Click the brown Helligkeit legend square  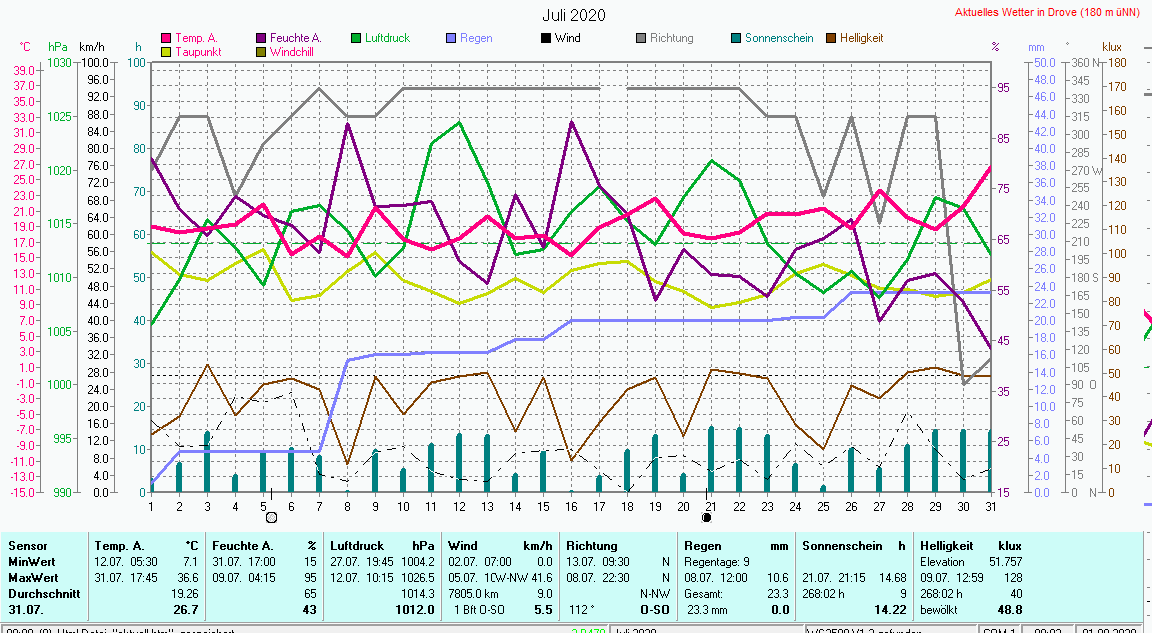[x=830, y=38]
